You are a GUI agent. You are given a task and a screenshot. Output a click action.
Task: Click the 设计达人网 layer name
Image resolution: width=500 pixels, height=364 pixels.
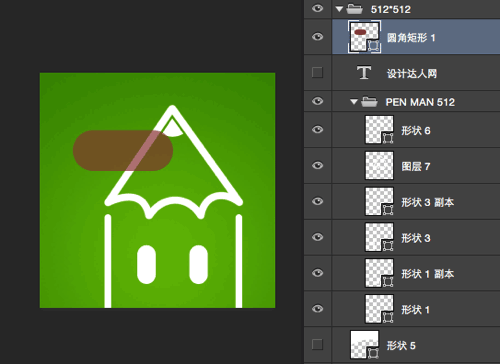(x=412, y=73)
